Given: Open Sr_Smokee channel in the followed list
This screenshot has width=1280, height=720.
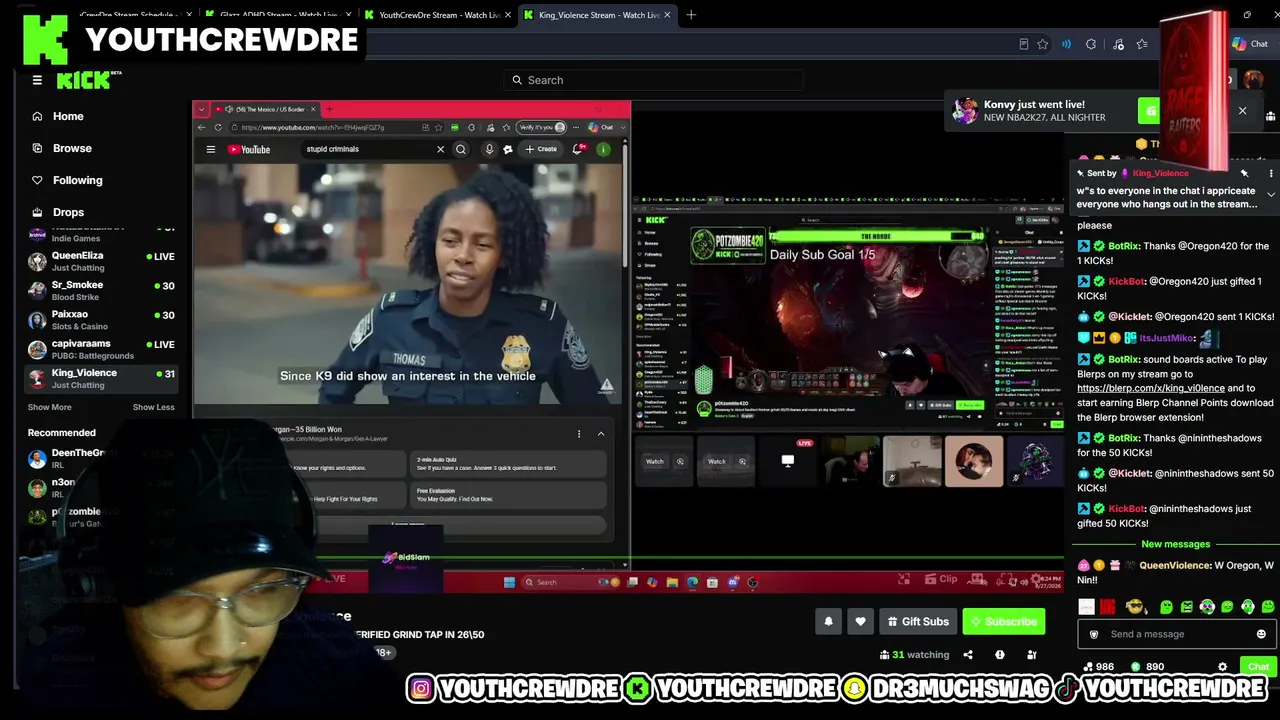Looking at the screenshot, I should pyautogui.click(x=100, y=290).
